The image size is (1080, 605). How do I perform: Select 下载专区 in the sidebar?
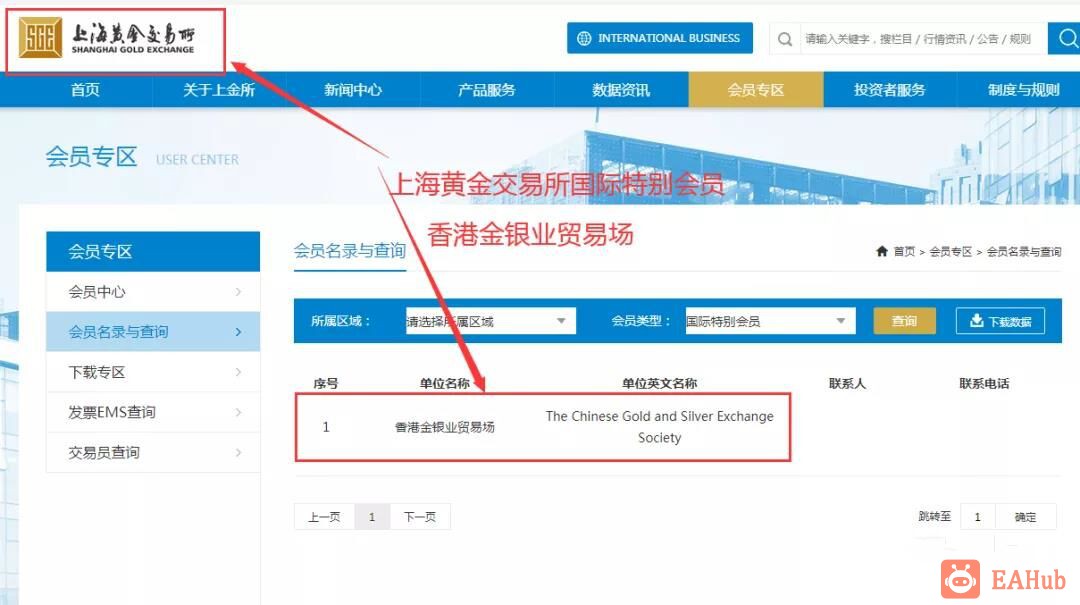click(x=153, y=372)
